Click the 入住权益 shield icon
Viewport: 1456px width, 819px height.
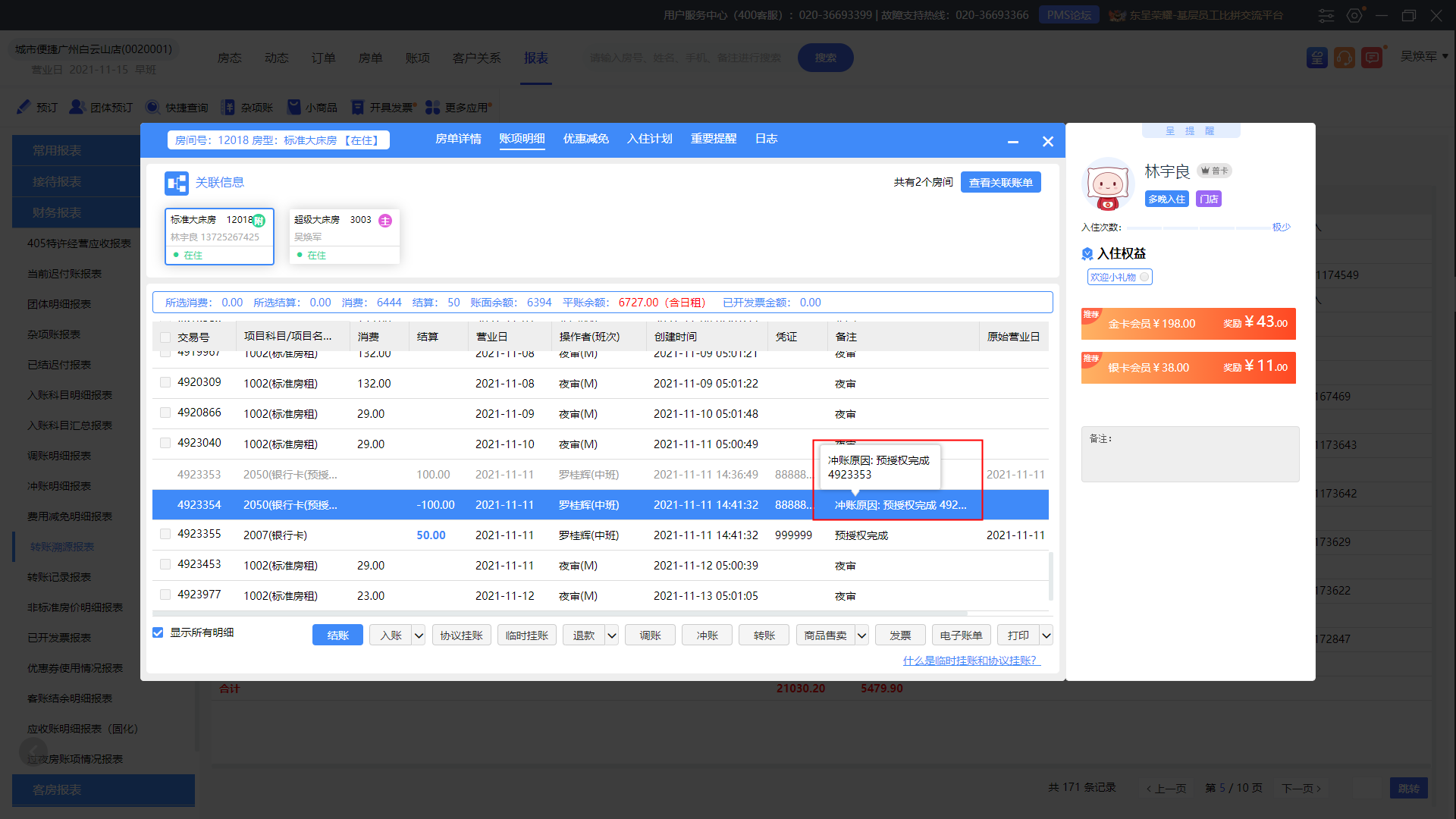coord(1087,253)
